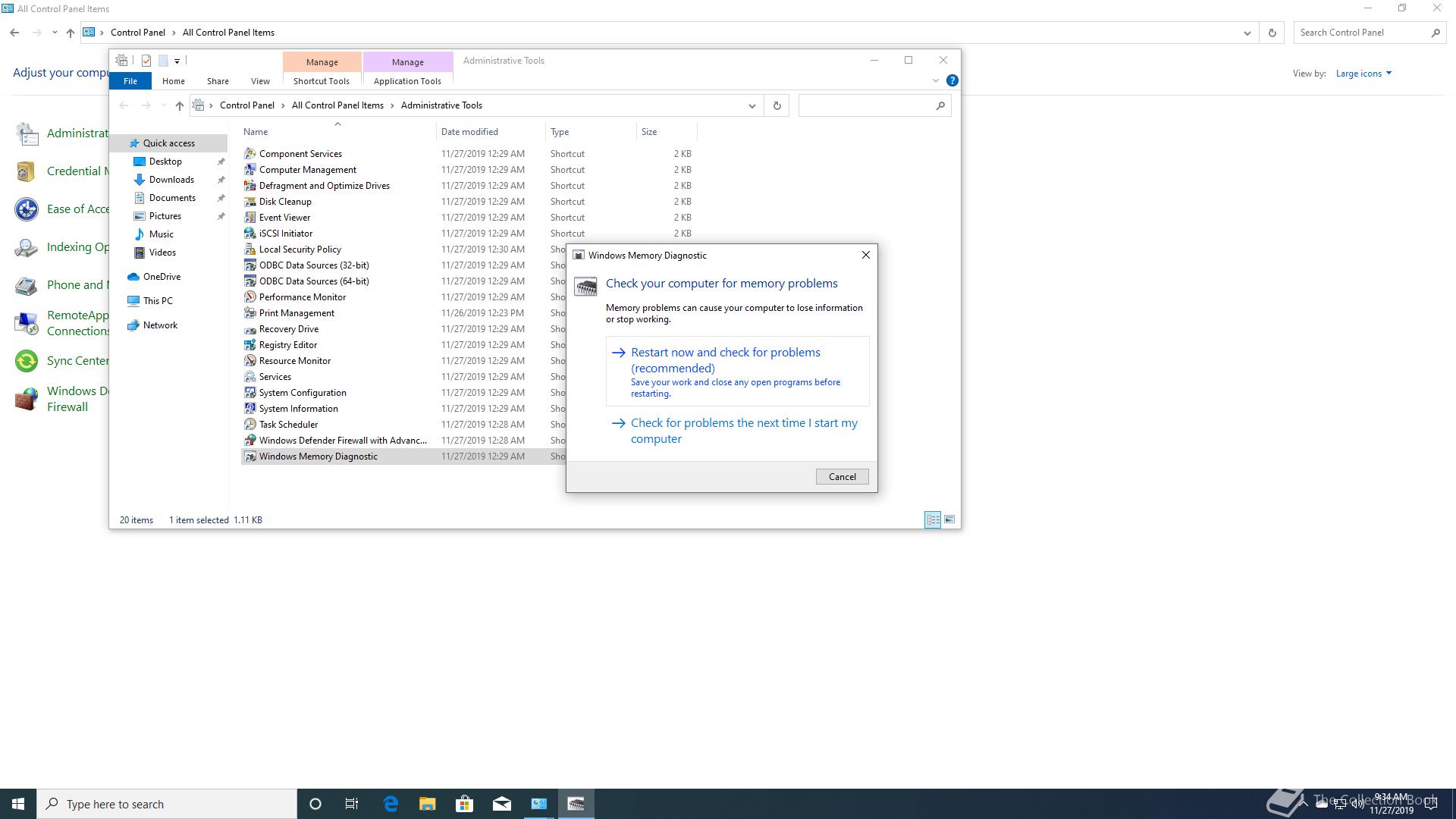Go up one folder level in Administrative Tools
This screenshot has width=1456, height=819.
point(179,105)
